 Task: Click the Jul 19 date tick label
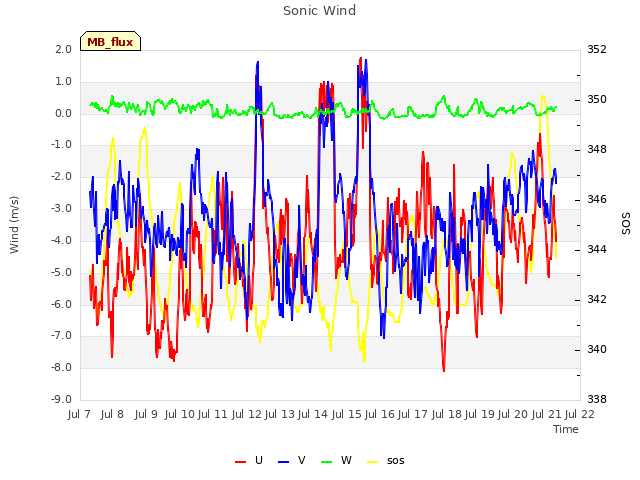(480, 414)
